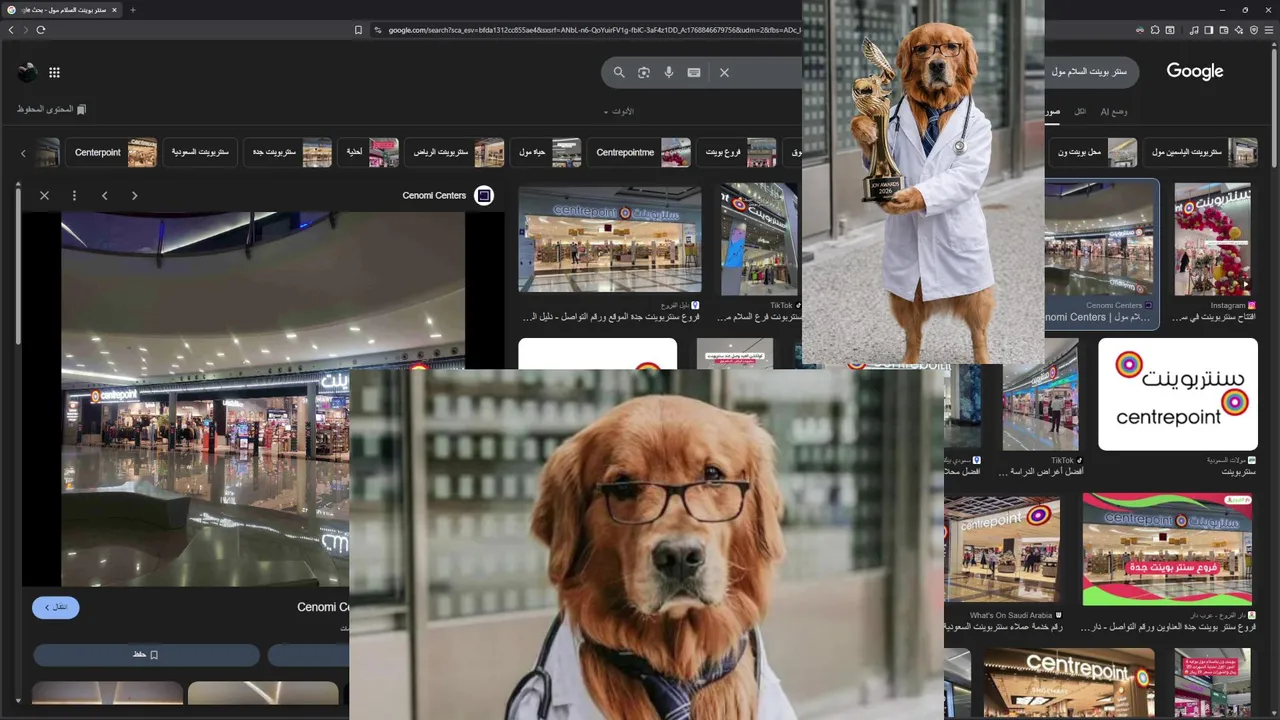Click the blue انتقل visit button
Image resolution: width=1280 pixels, height=720 pixels.
click(56, 607)
